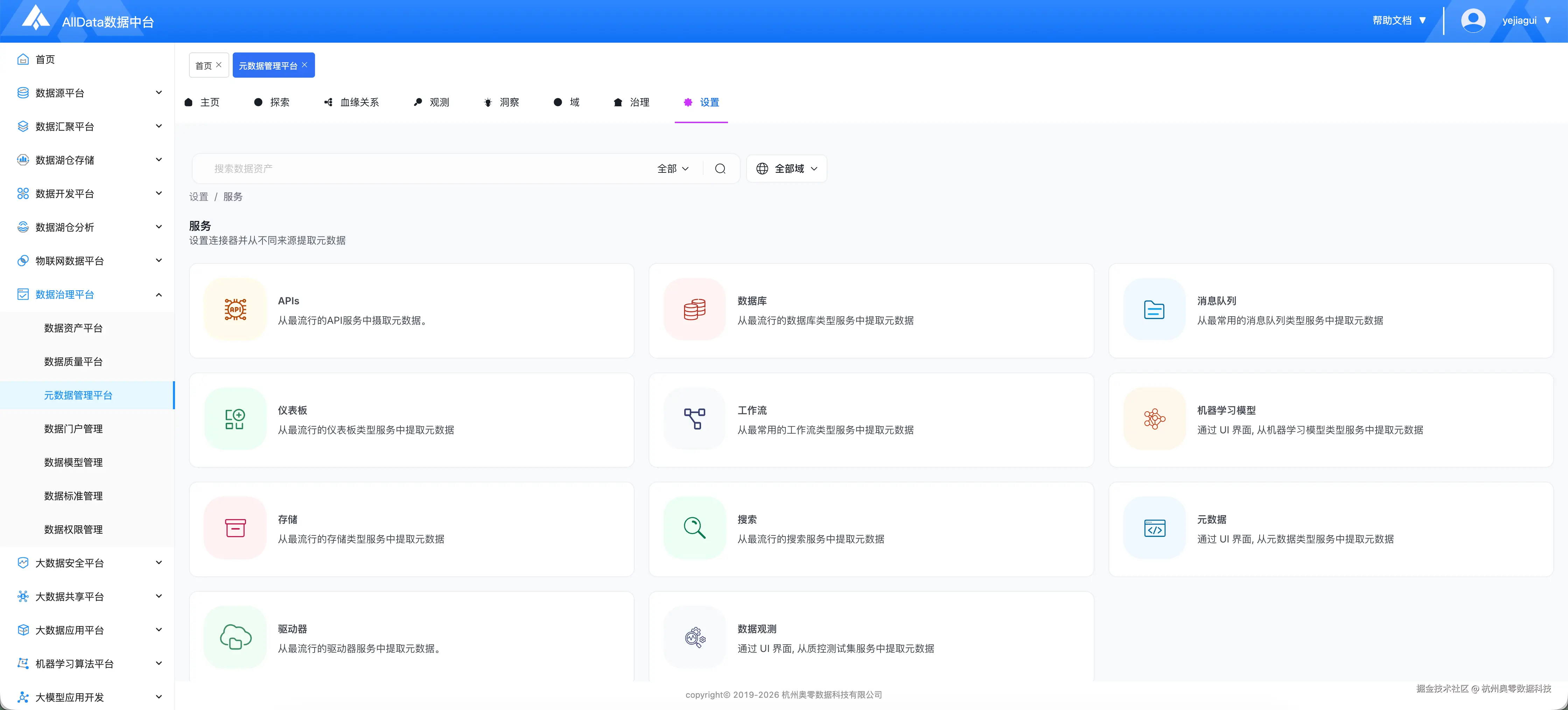Open the APIs service icon
1568x710 pixels.
tap(236, 310)
